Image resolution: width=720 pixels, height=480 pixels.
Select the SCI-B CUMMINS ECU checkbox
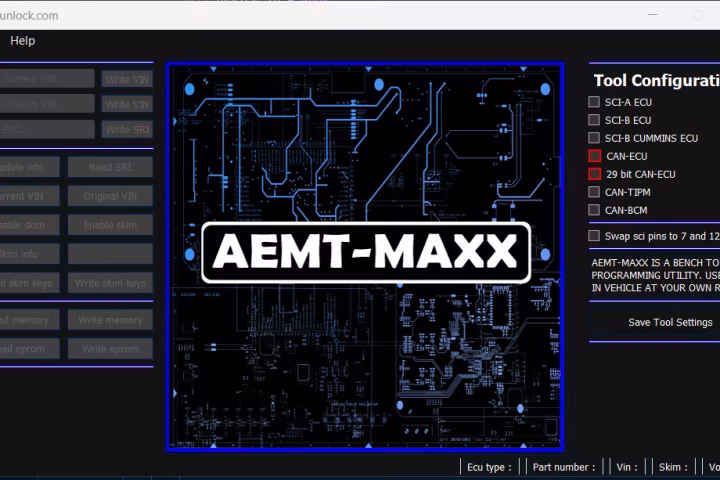click(x=594, y=138)
